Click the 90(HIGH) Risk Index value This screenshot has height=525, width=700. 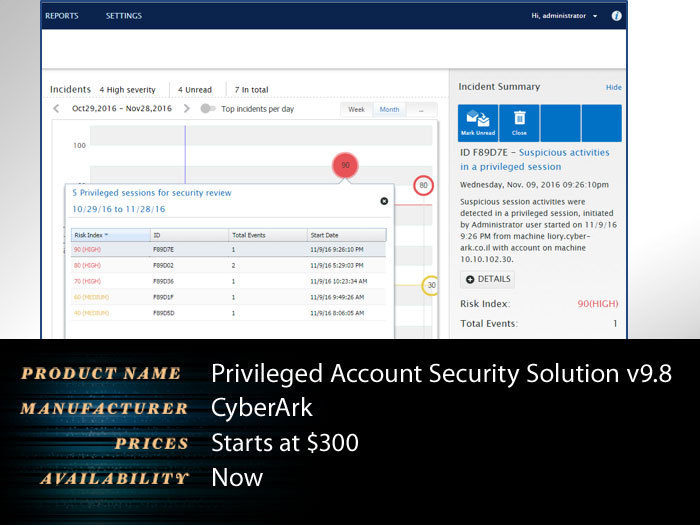pos(598,304)
